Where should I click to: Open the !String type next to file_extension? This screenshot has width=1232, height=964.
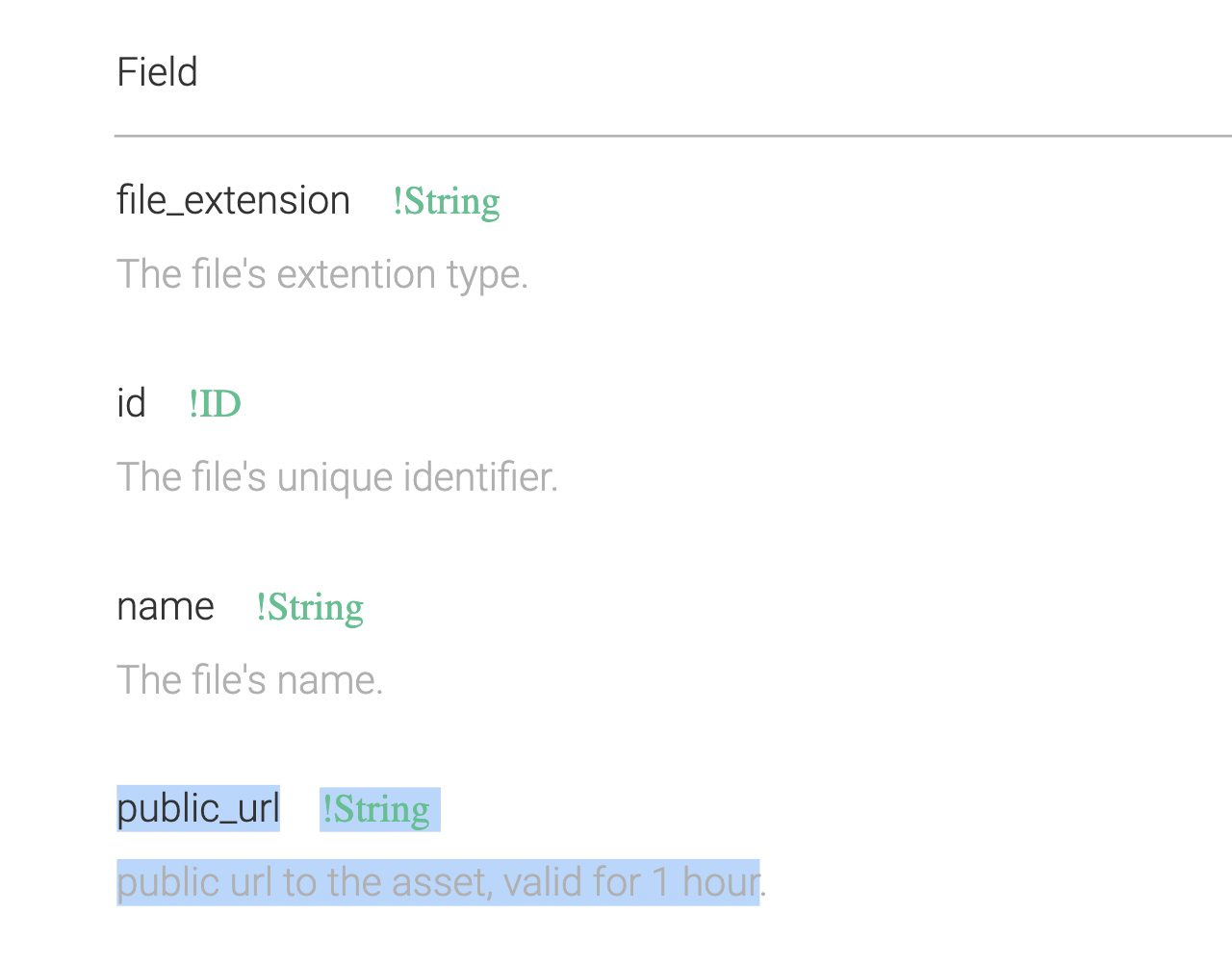(x=447, y=201)
